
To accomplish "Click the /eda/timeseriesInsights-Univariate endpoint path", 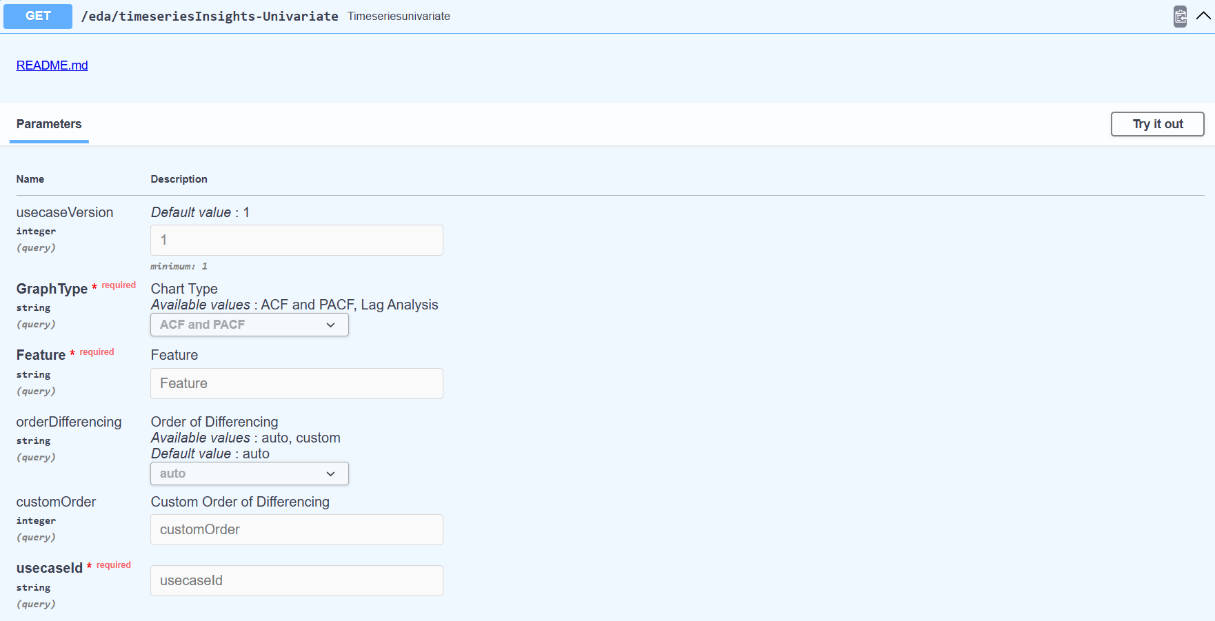I will 209,16.
